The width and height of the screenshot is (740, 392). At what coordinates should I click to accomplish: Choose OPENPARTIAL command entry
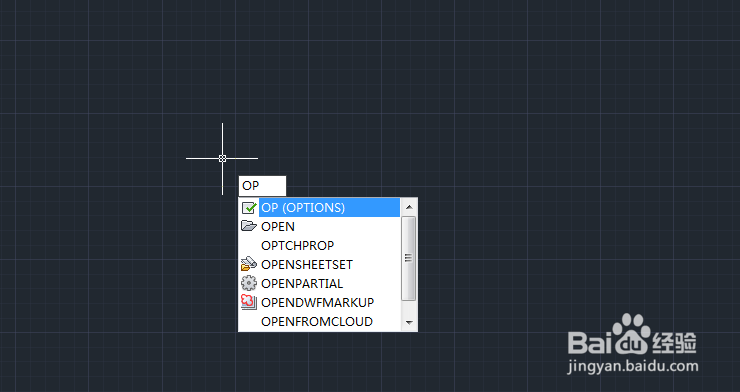pos(320,284)
